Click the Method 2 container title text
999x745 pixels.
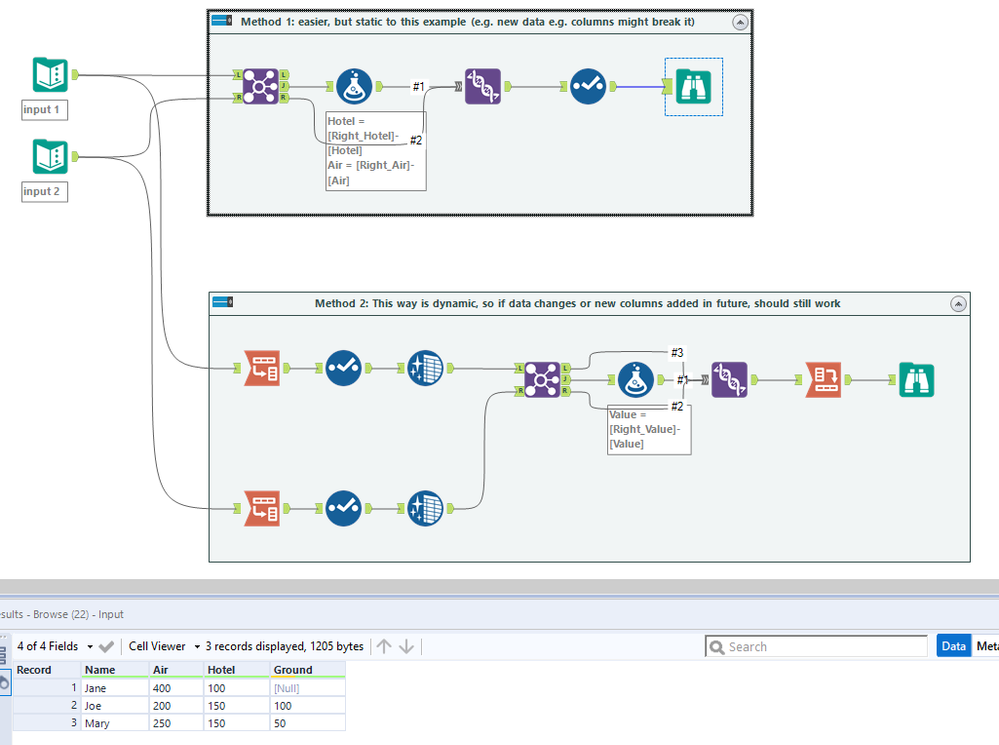tap(577, 303)
